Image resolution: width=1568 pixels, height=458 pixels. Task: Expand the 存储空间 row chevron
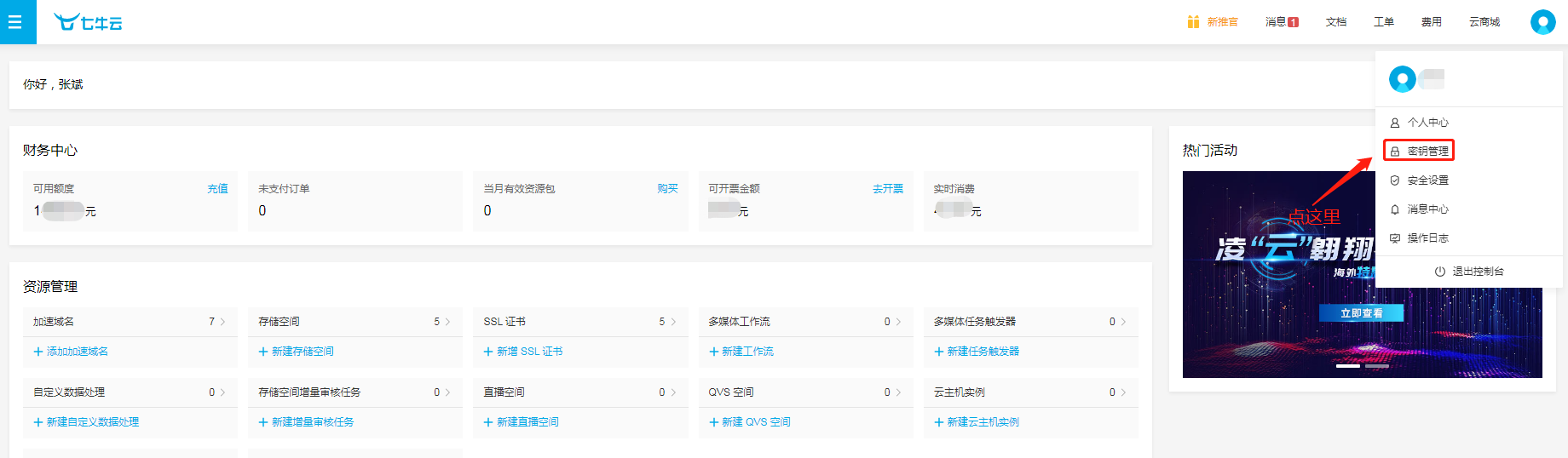(448, 322)
